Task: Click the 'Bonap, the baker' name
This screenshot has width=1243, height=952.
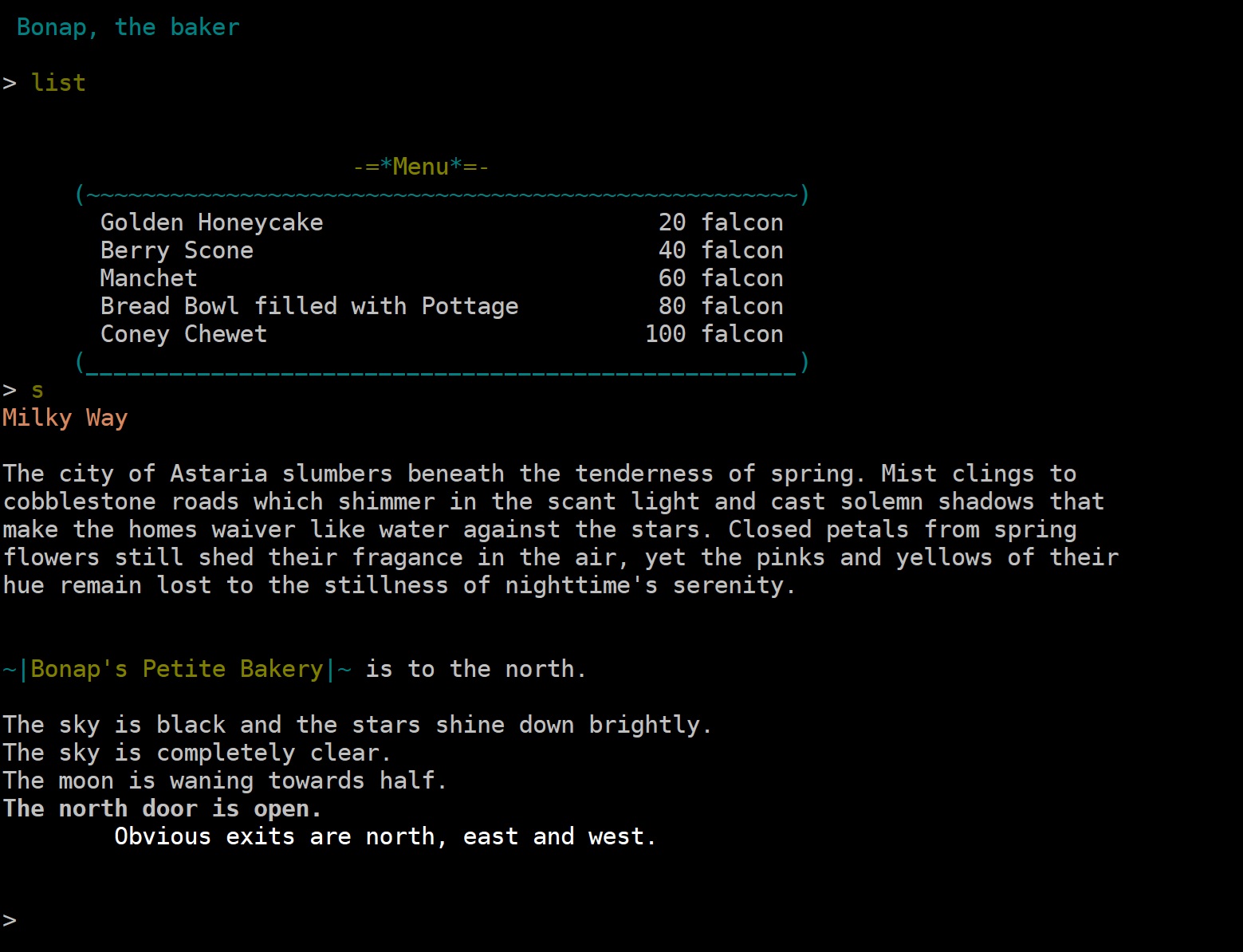Action: click(x=128, y=27)
